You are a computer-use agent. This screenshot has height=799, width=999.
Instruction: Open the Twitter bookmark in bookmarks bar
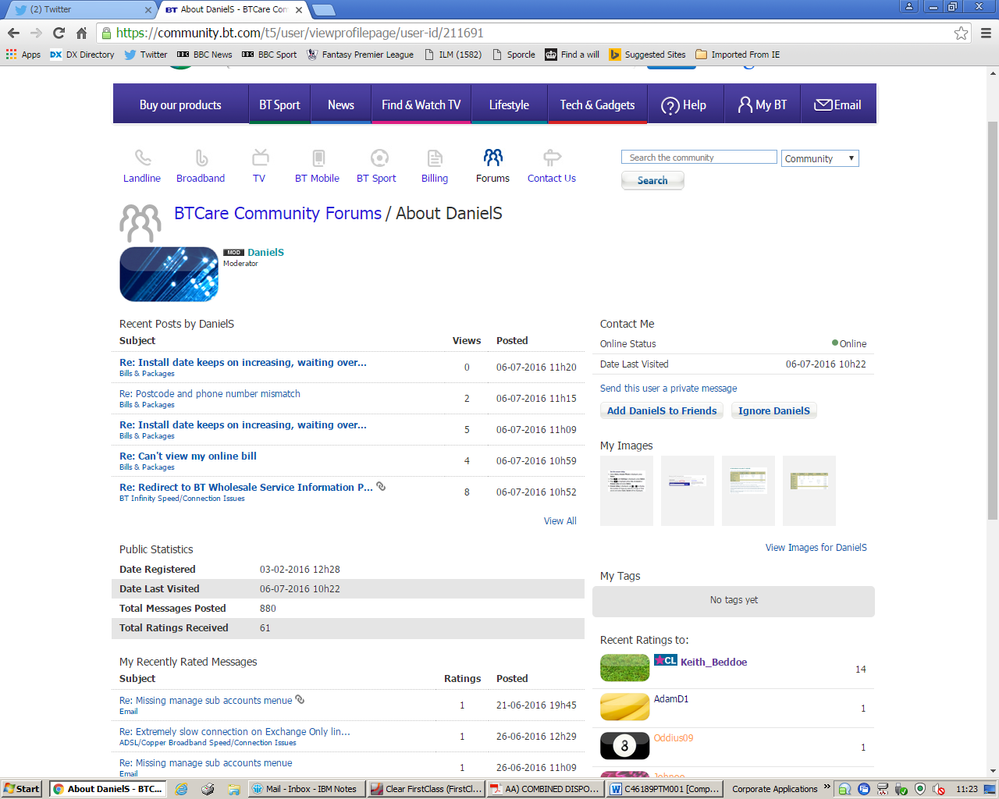click(x=146, y=55)
